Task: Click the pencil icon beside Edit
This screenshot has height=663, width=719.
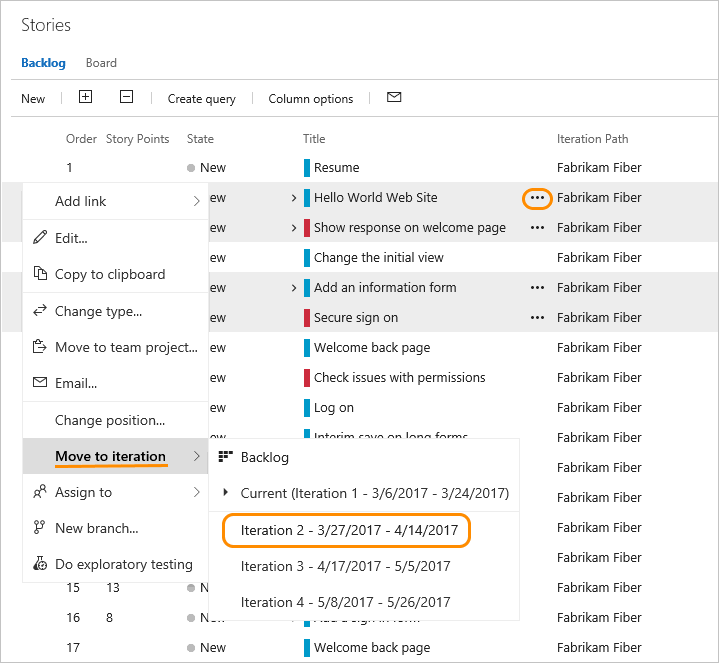Action: [x=40, y=238]
